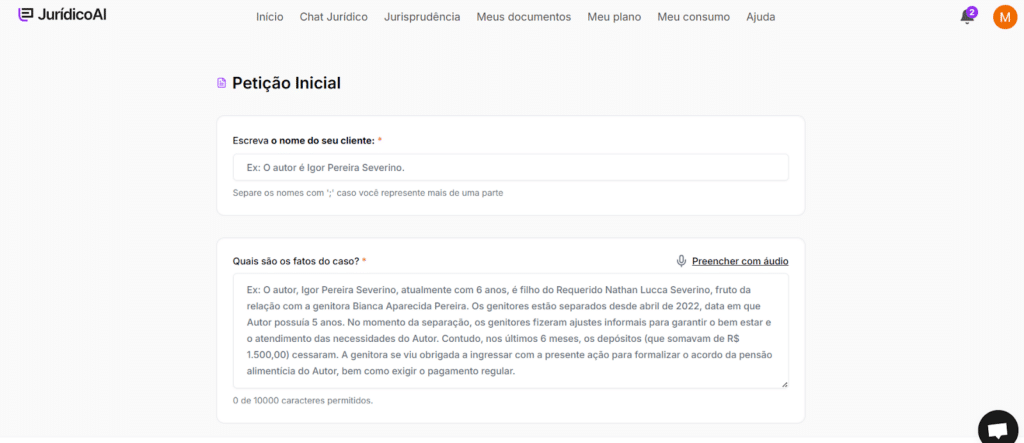Click the Preencher com áudio link
1024x443 pixels.
coord(740,261)
